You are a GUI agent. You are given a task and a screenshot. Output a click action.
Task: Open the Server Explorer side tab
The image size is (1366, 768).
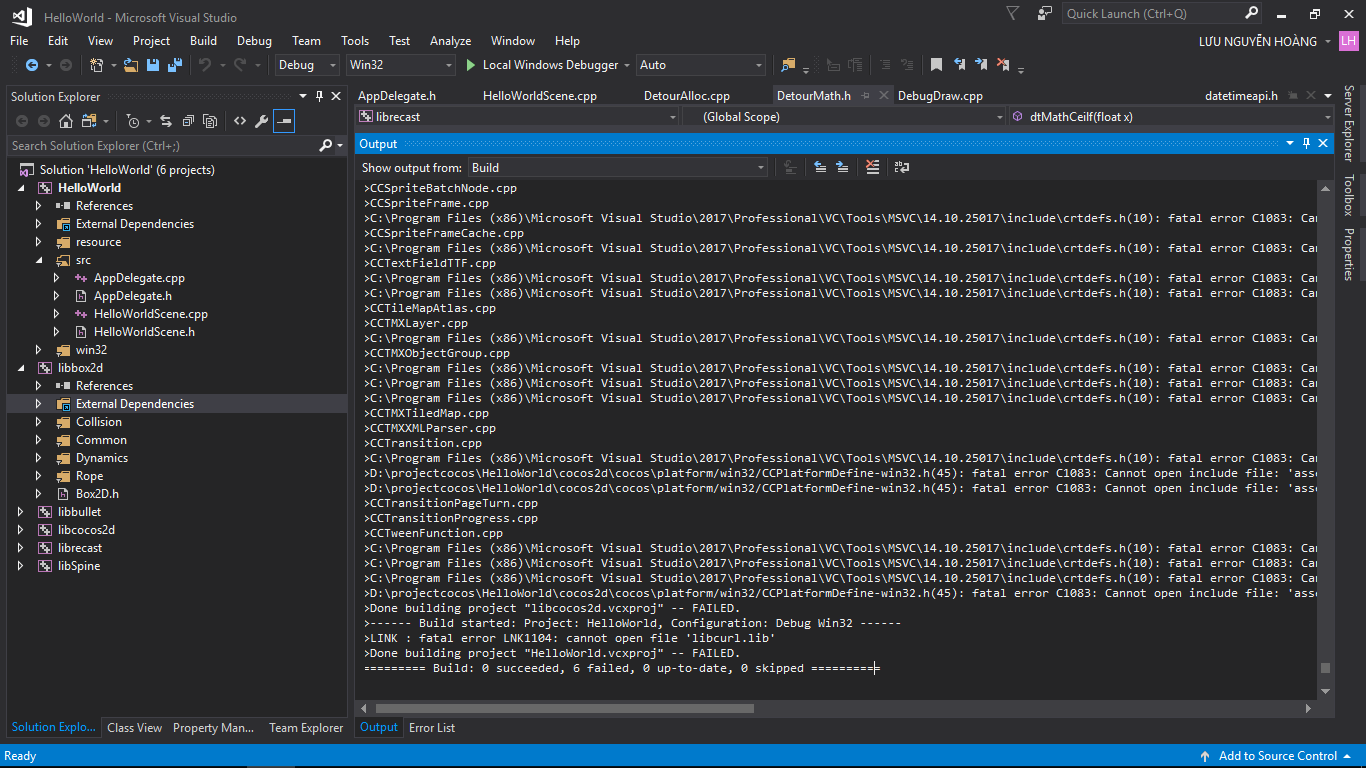click(1349, 123)
